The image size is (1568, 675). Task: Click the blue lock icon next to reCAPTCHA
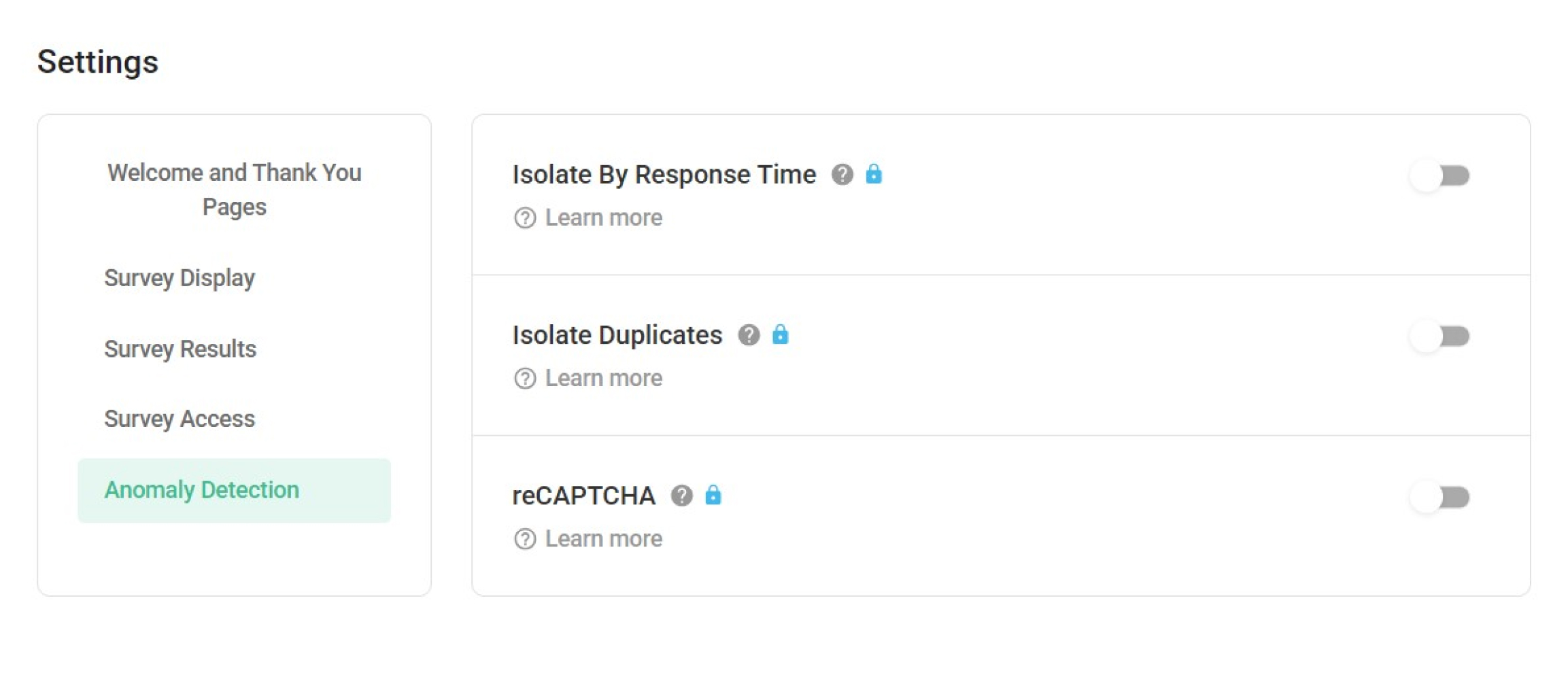[x=713, y=496]
